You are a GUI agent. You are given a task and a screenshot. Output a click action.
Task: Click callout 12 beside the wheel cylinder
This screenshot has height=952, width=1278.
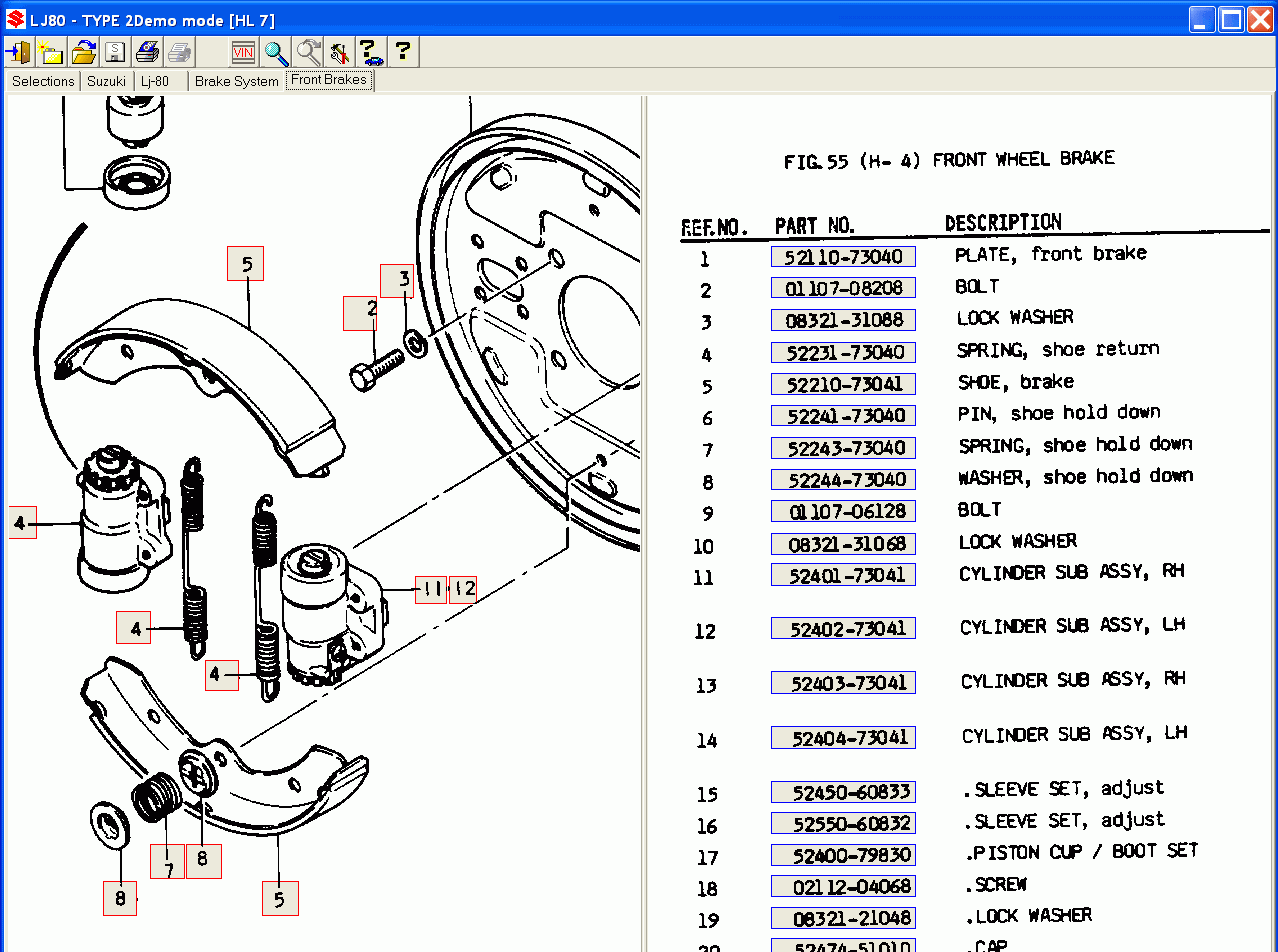463,590
